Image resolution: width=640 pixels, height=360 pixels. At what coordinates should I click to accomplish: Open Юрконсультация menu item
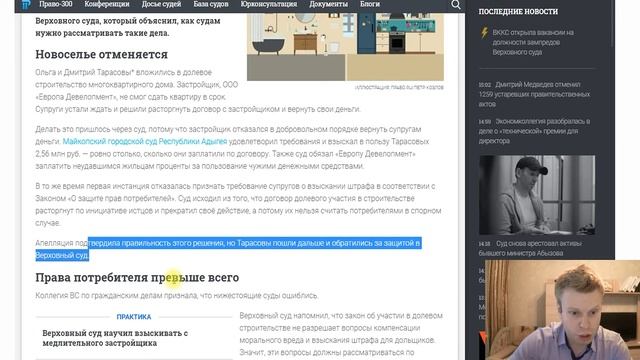click(269, 4)
